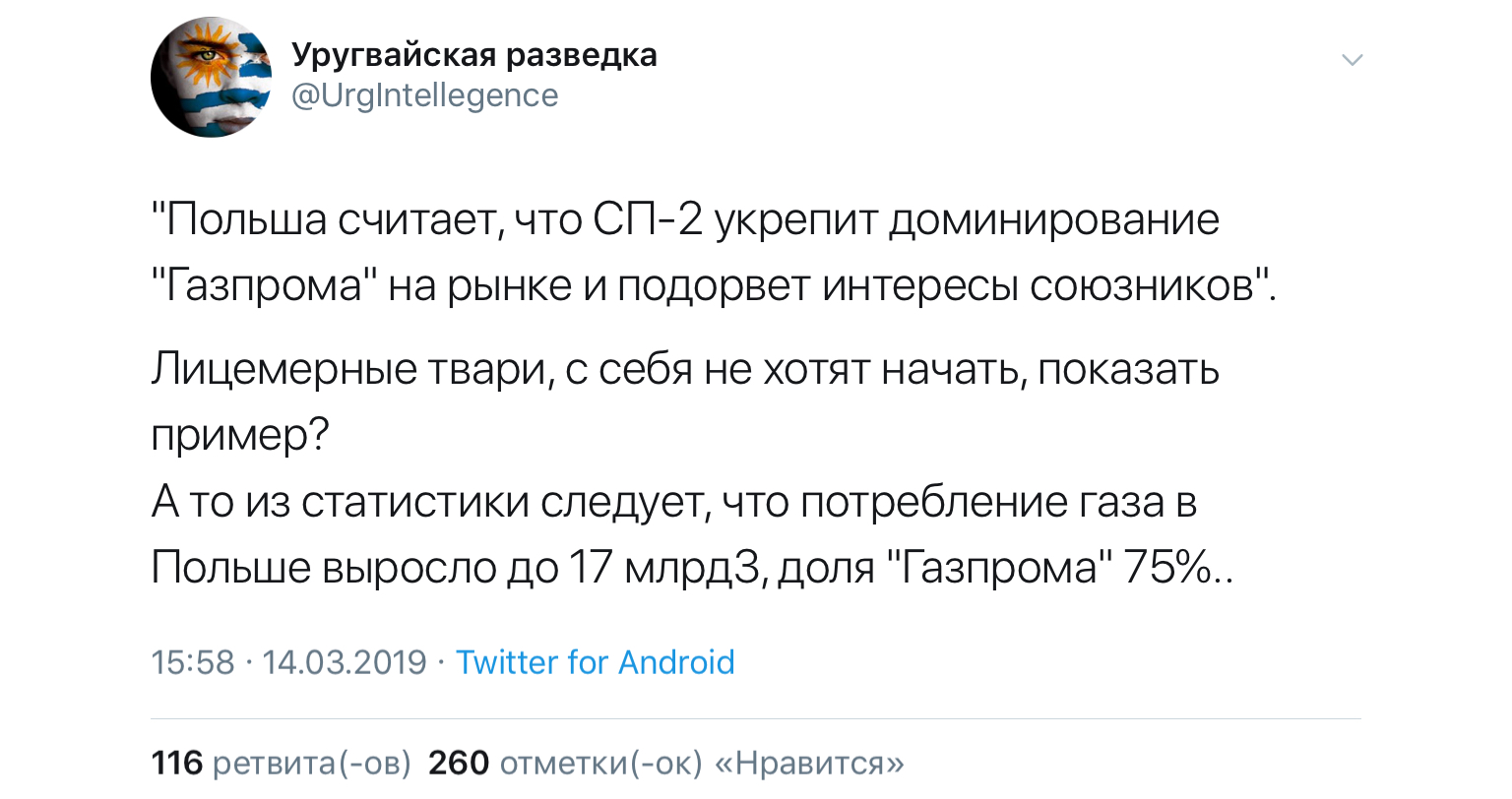Open the Уругвайская разведка profile name
The image size is (1512, 799).
point(474,55)
